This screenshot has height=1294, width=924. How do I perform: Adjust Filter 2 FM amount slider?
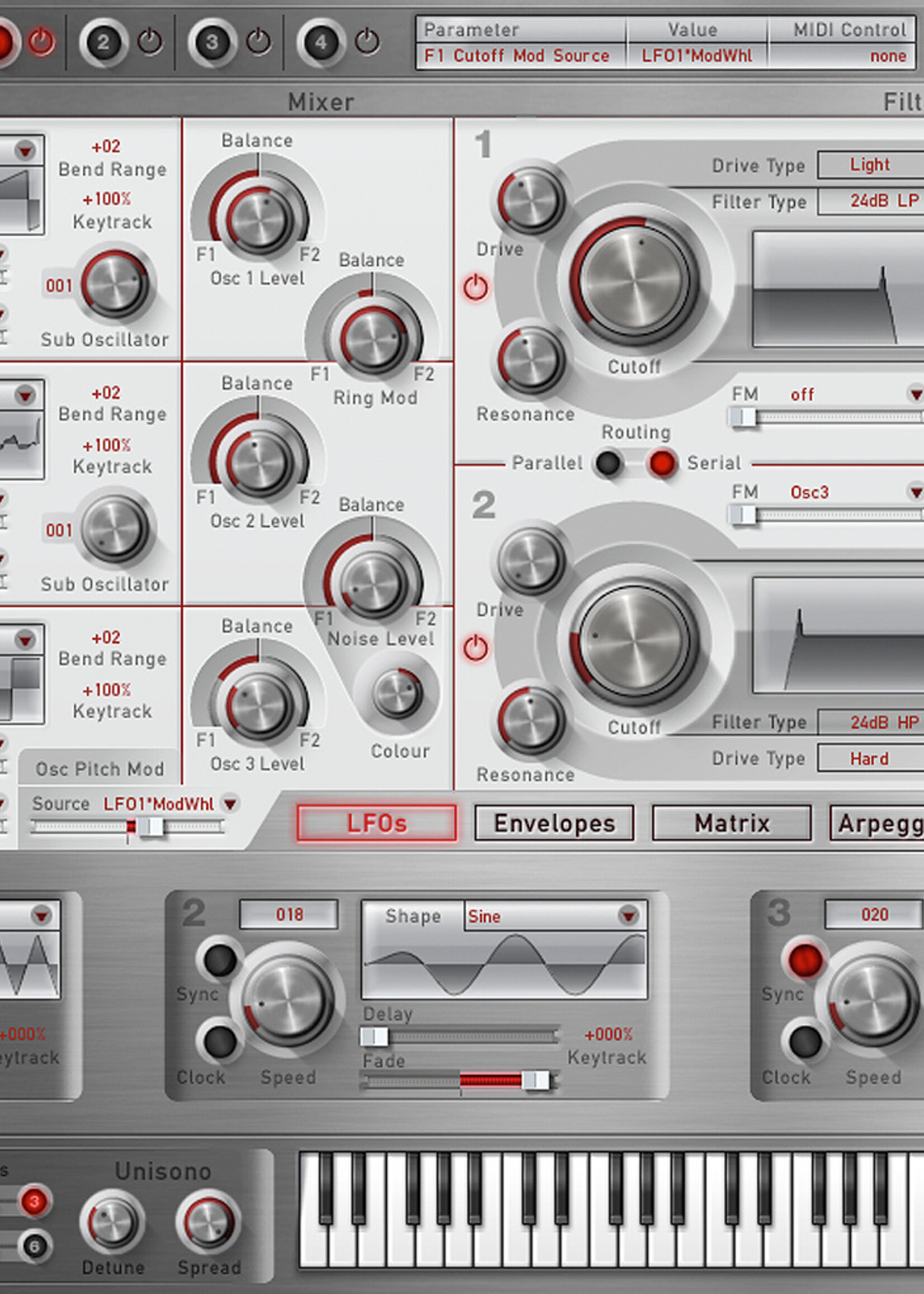[826, 515]
